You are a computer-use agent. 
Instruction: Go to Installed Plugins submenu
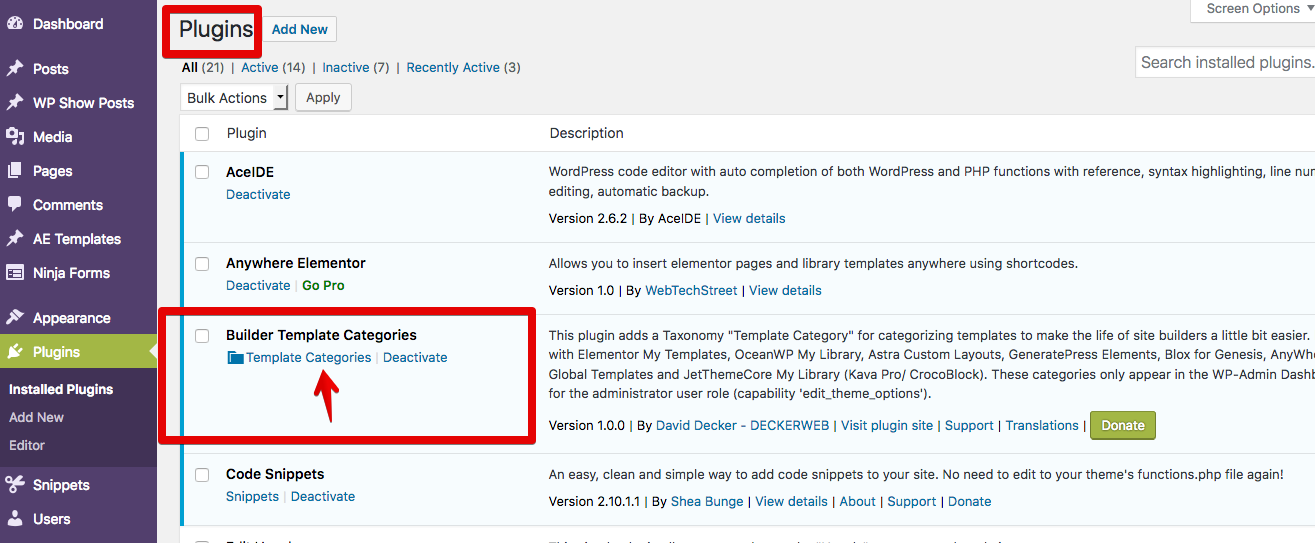point(61,389)
